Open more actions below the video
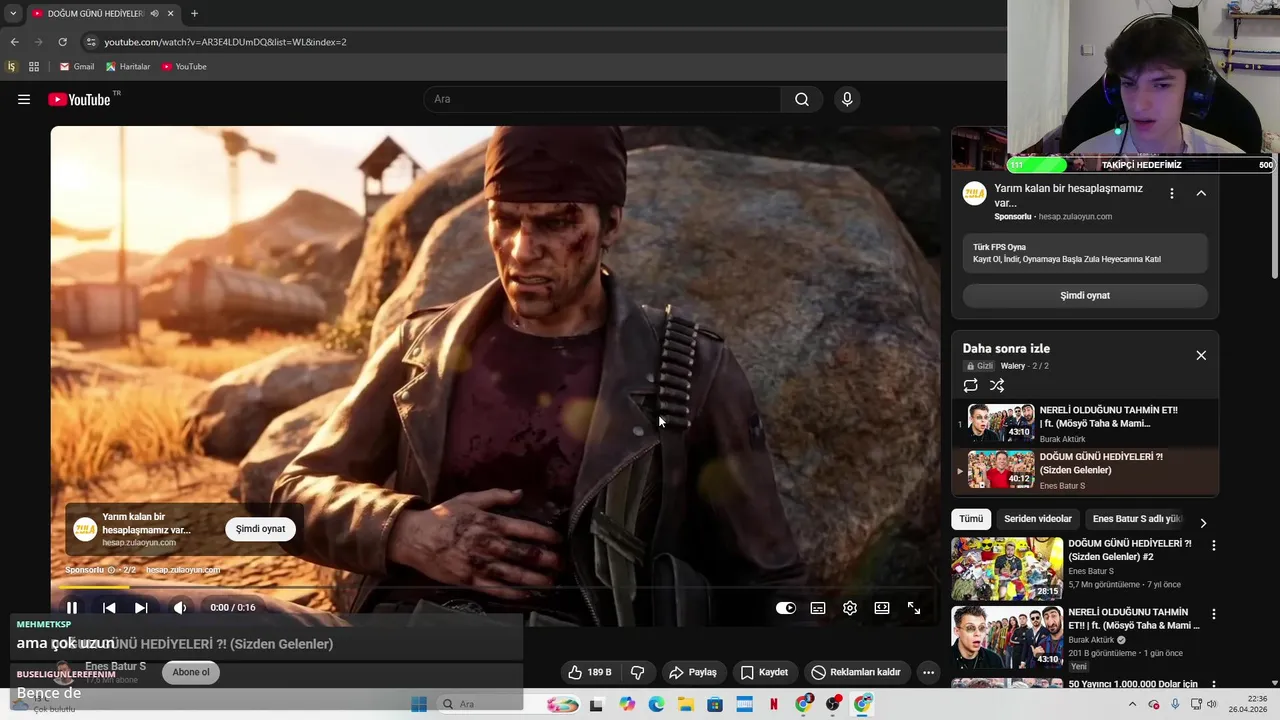The width and height of the screenshot is (1280, 720). (928, 672)
